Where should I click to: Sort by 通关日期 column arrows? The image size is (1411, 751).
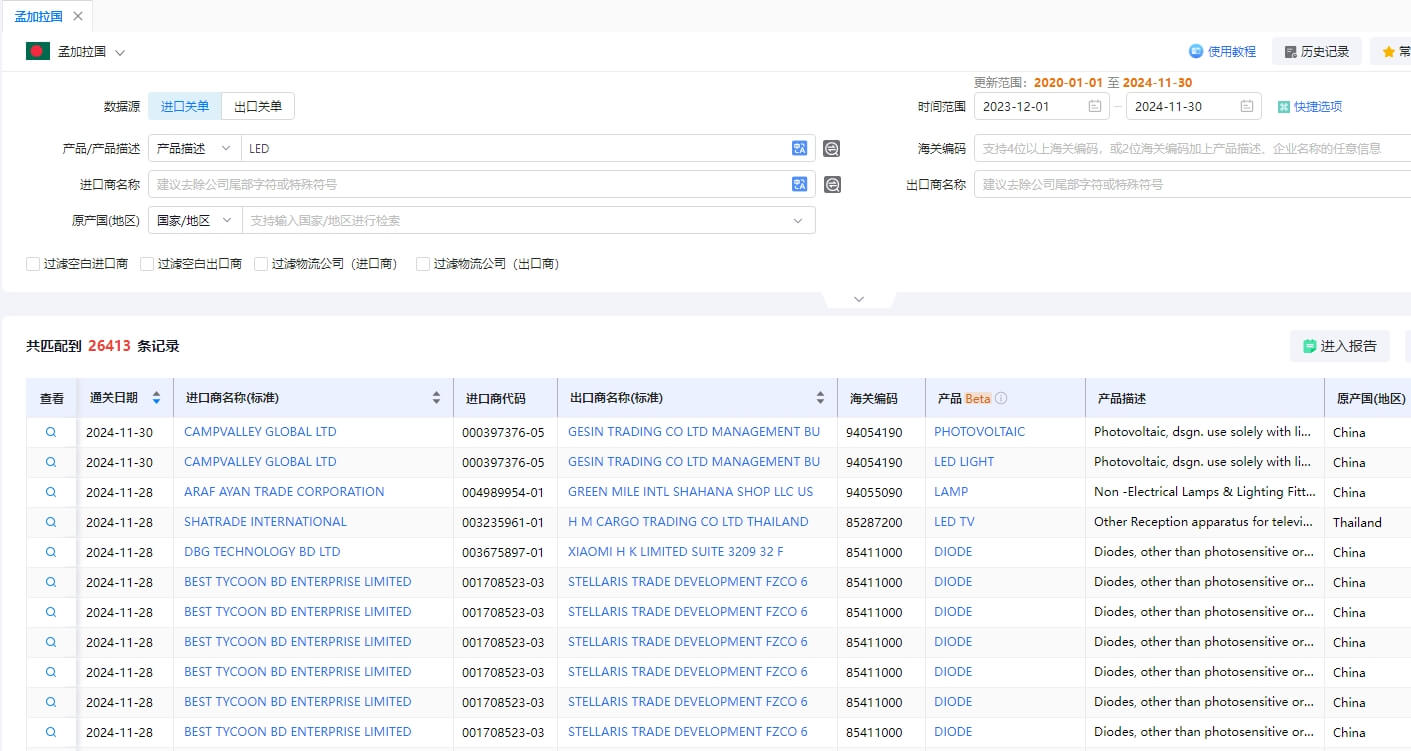pos(156,398)
